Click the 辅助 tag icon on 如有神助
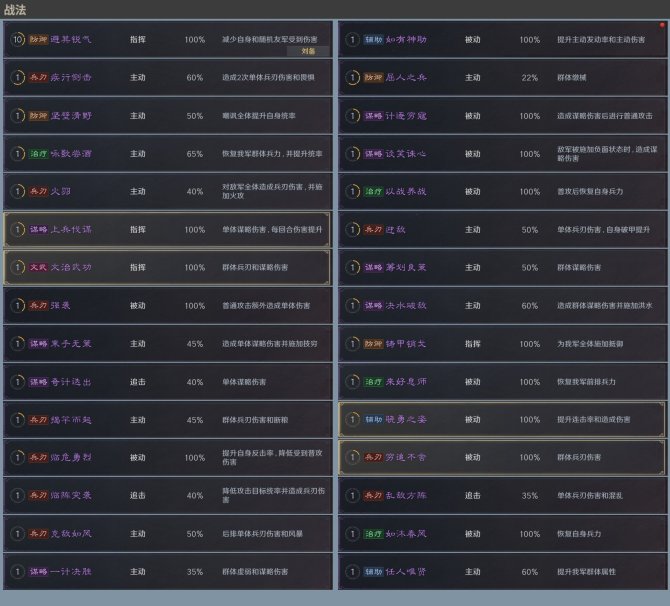Image resolution: width=670 pixels, height=606 pixels. (x=372, y=39)
